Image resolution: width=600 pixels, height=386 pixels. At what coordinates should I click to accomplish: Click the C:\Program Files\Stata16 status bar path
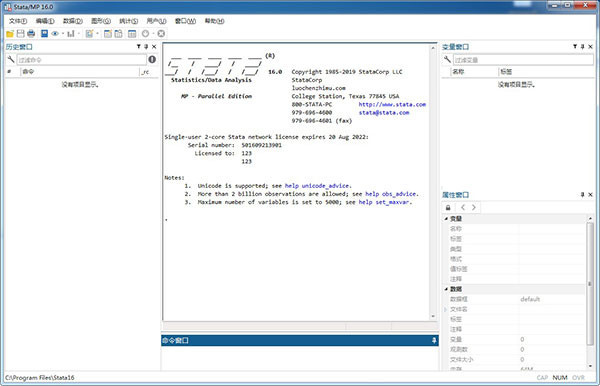[40, 378]
